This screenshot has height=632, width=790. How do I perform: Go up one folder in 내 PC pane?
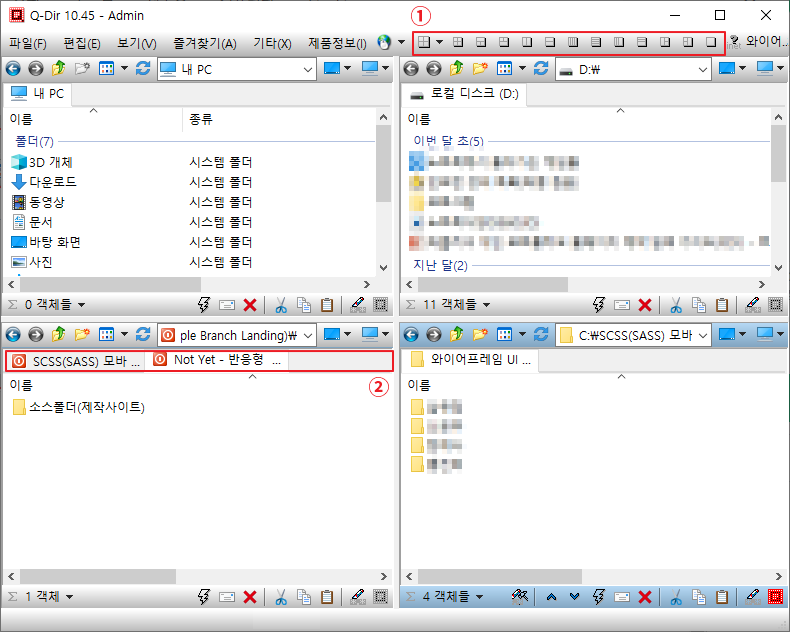click(x=58, y=68)
